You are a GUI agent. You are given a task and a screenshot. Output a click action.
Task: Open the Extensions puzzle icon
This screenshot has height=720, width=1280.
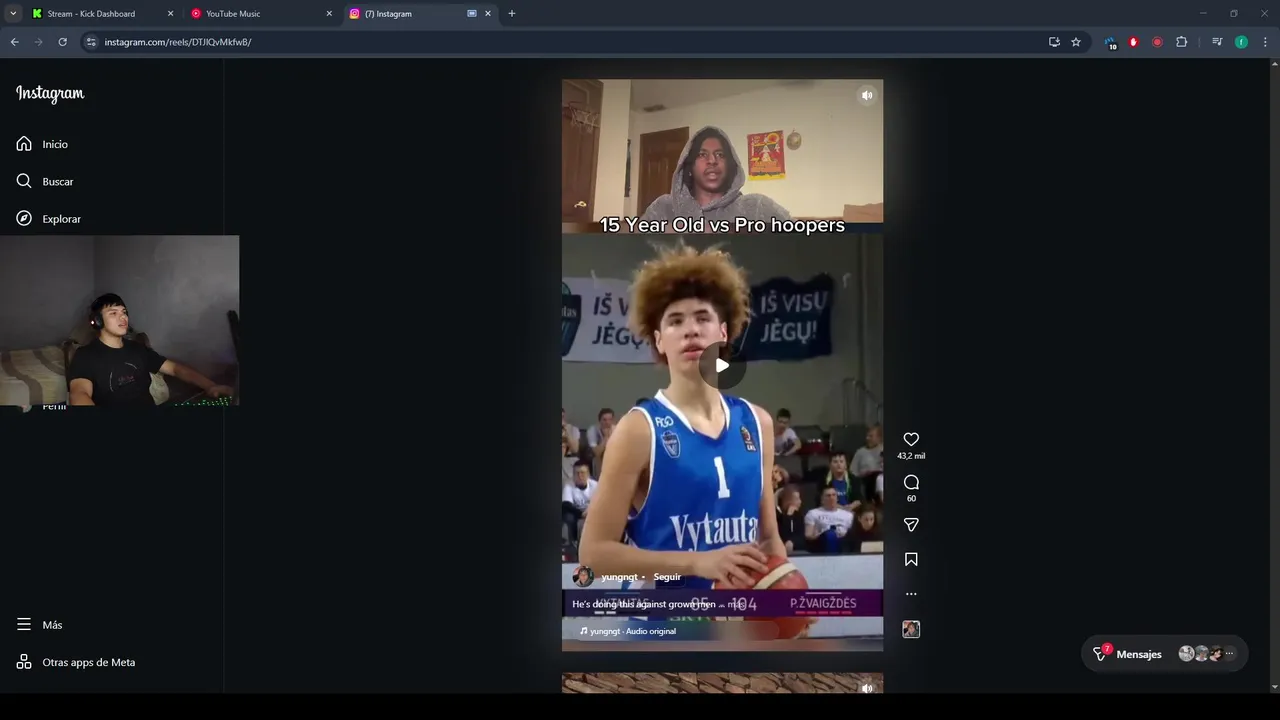[x=1181, y=42]
